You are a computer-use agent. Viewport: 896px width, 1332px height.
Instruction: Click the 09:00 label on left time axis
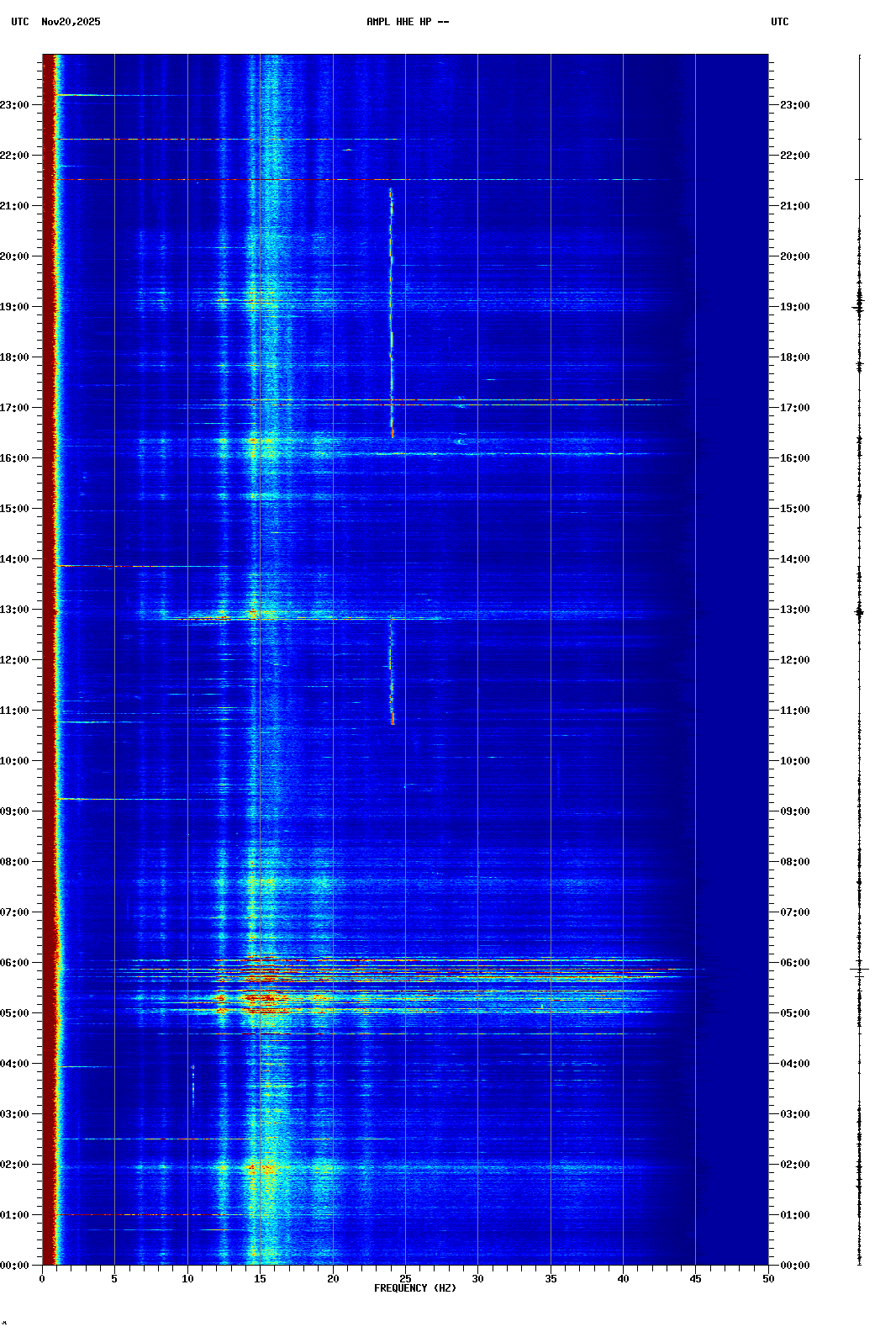coord(15,811)
